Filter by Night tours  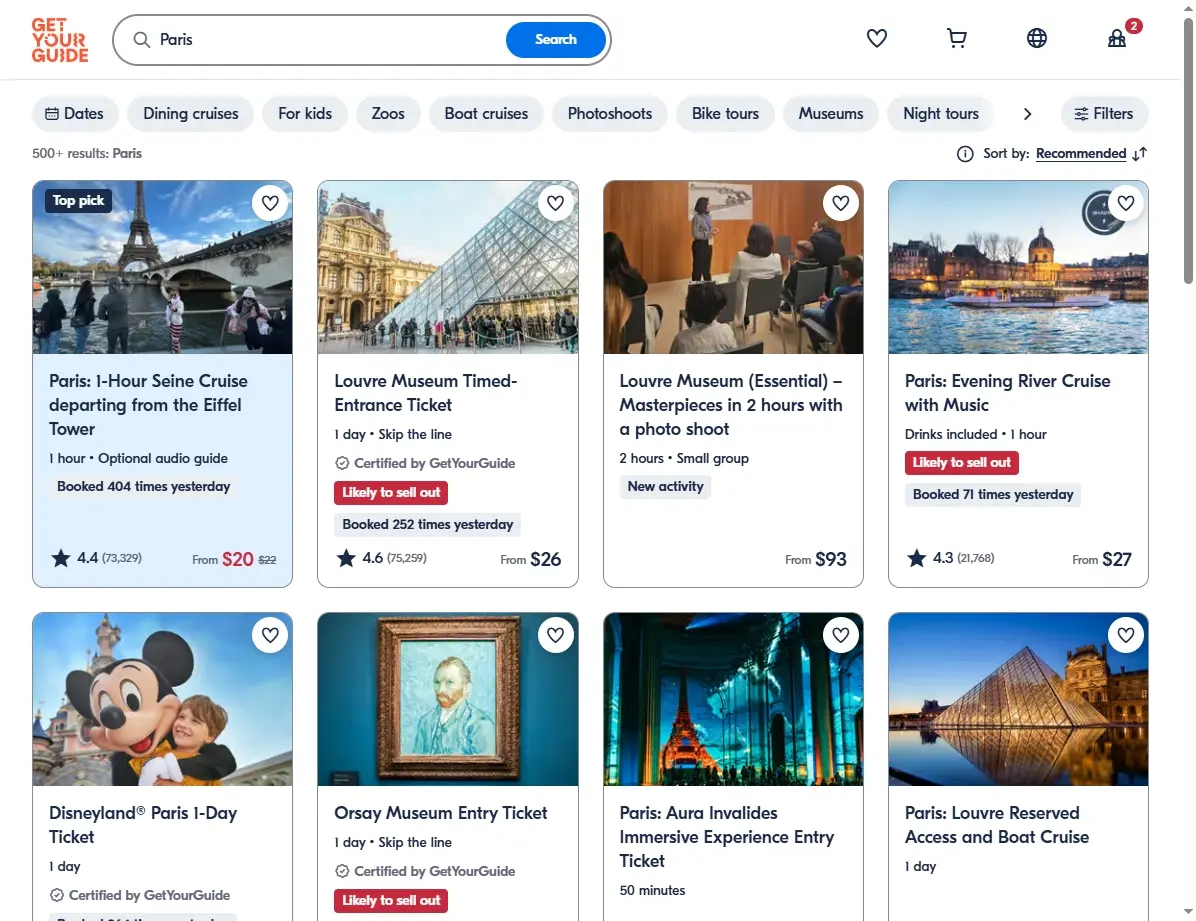(x=940, y=114)
